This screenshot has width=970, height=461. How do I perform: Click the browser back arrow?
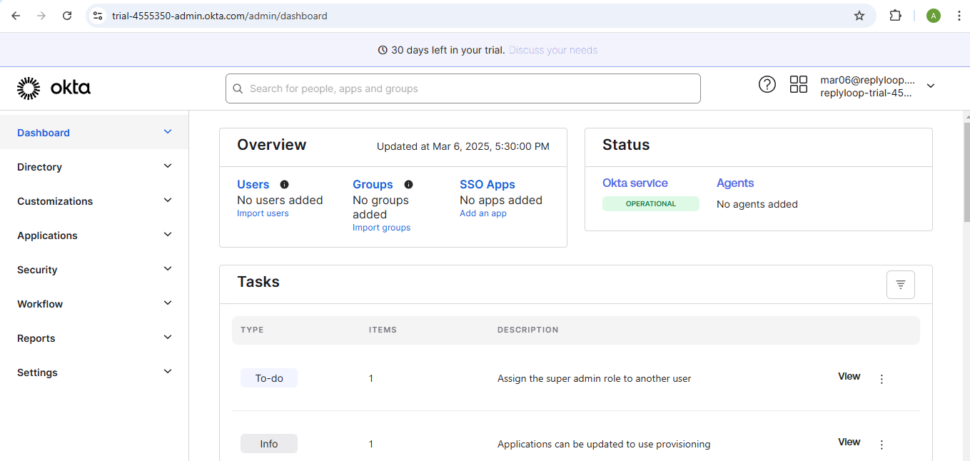pos(15,16)
